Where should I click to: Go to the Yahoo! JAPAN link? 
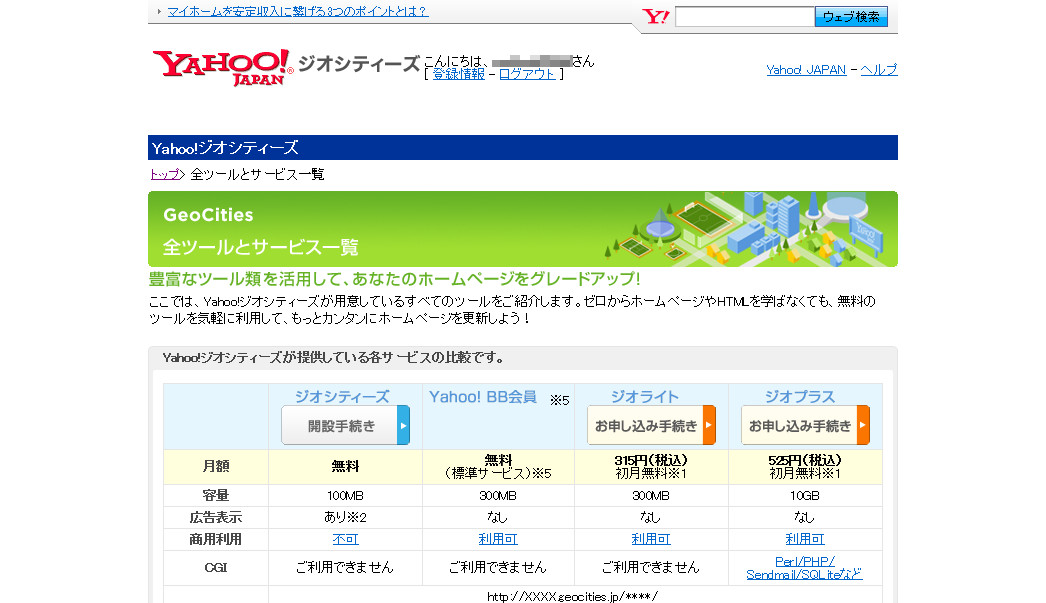806,69
